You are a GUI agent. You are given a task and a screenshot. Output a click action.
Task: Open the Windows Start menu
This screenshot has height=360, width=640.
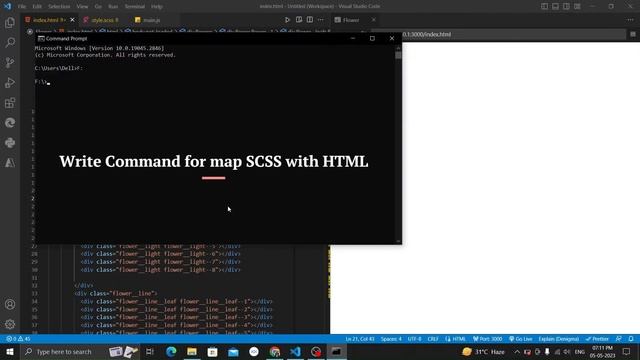[10, 351]
